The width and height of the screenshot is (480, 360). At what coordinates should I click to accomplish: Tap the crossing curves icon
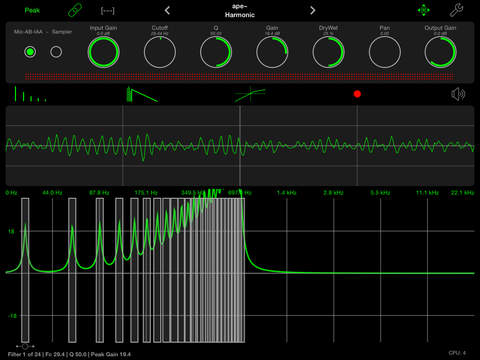pos(250,94)
